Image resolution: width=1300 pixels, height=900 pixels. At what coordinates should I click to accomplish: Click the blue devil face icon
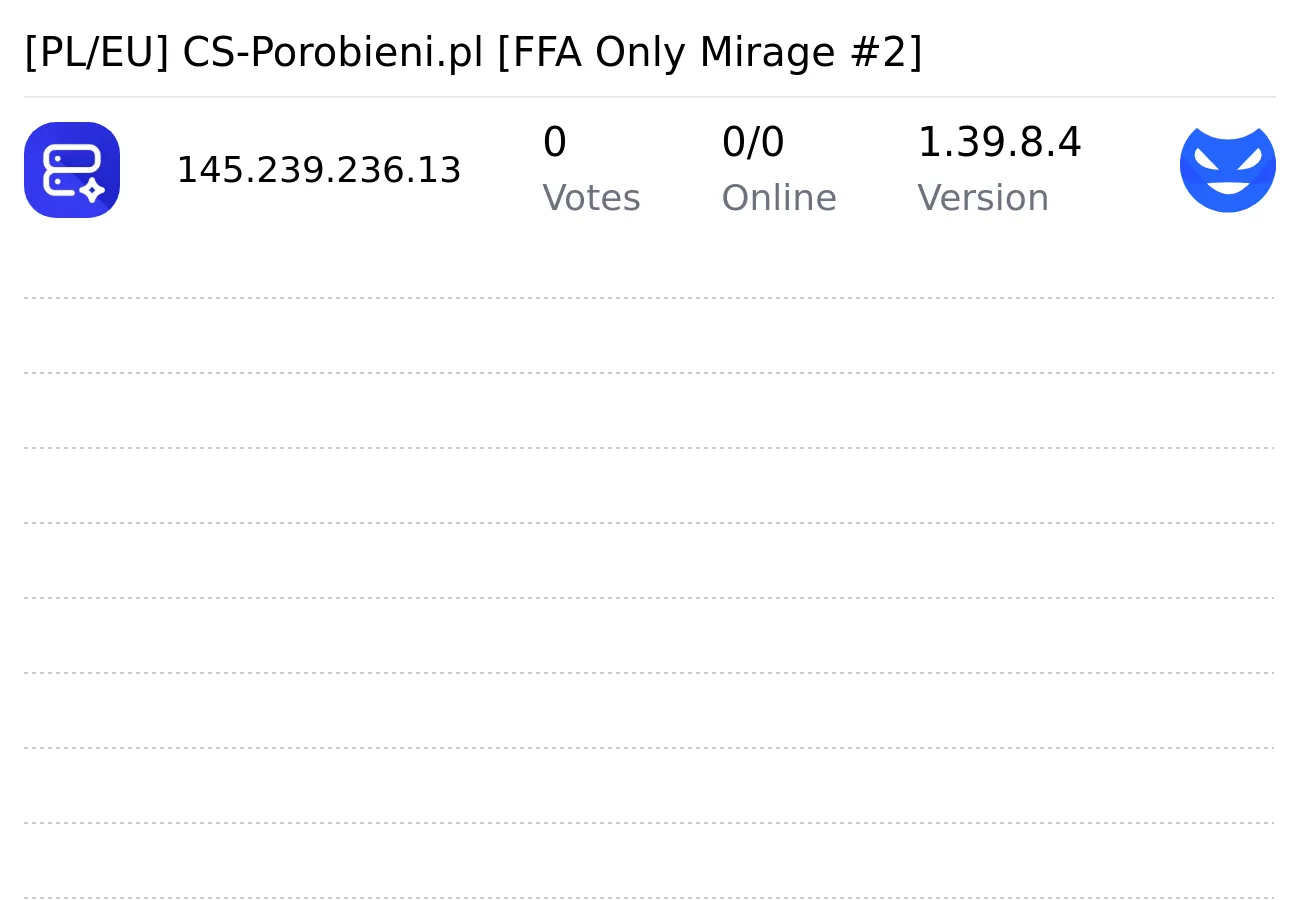pyautogui.click(x=1228, y=170)
